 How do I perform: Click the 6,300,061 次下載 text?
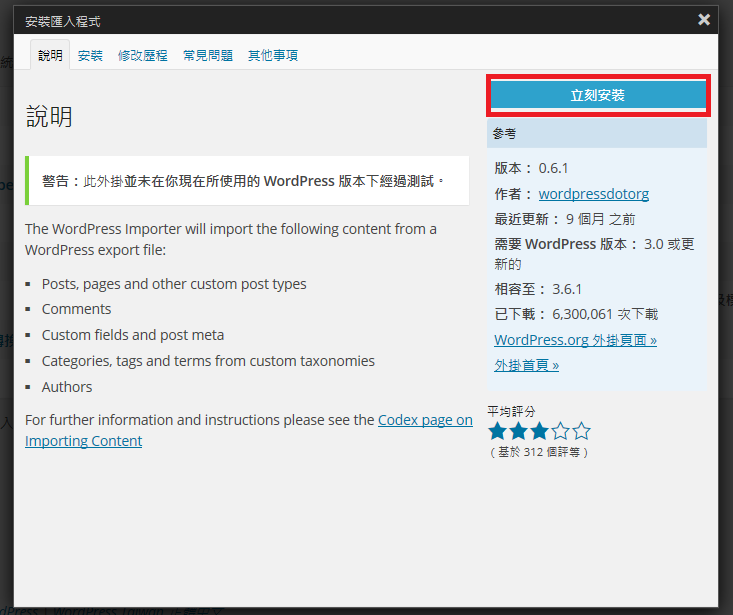tap(605, 314)
